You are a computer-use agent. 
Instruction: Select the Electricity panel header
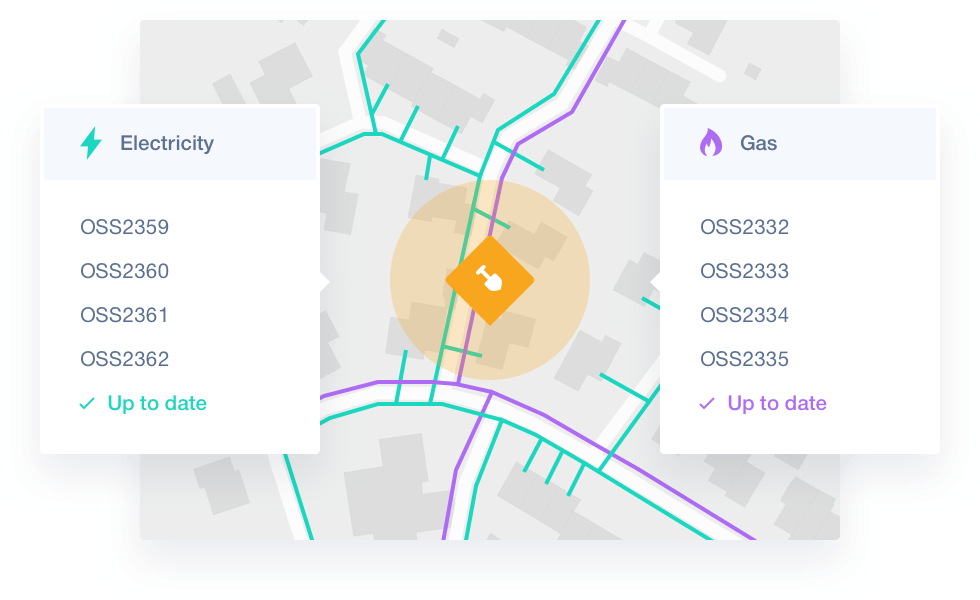[x=180, y=143]
